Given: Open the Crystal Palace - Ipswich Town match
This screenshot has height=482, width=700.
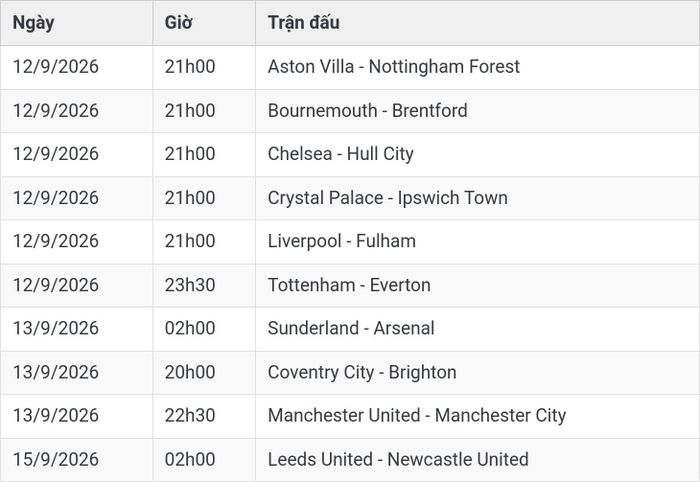Looking at the screenshot, I should pos(388,198).
